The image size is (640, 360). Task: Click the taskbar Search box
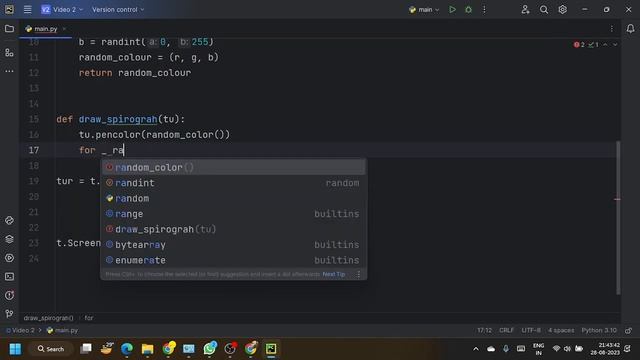point(51,349)
